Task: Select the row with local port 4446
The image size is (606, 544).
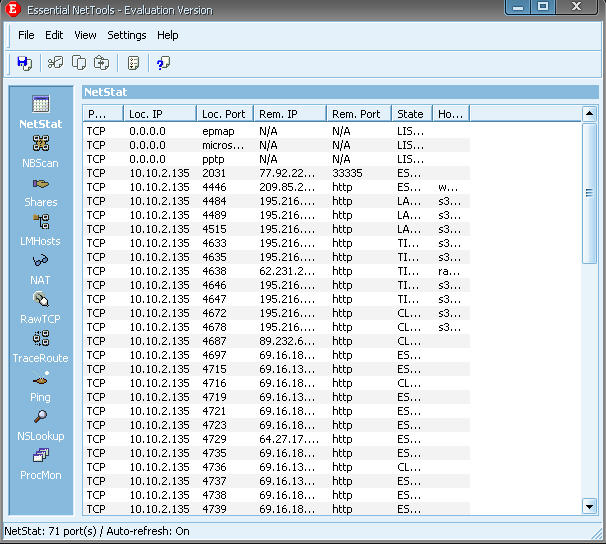Action: coord(277,187)
